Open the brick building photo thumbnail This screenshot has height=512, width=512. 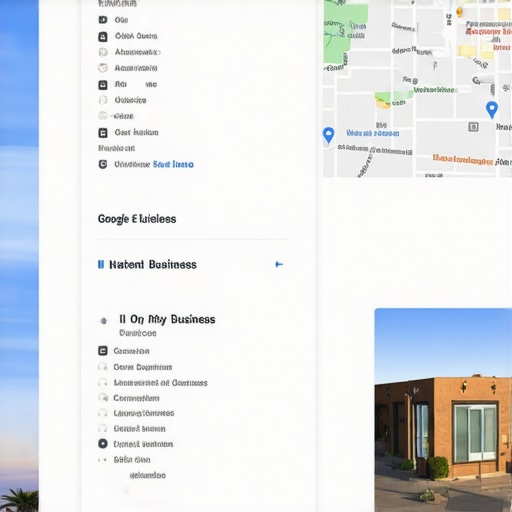[443, 410]
